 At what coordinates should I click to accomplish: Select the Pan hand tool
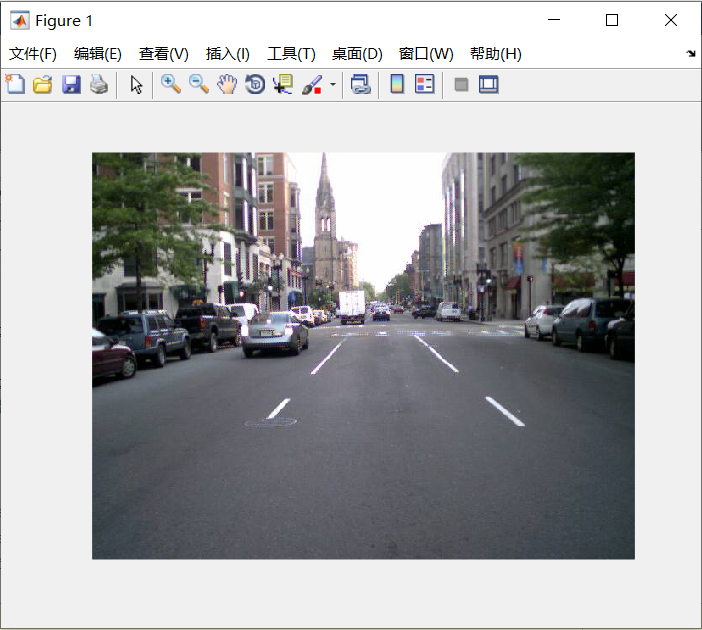pyautogui.click(x=227, y=84)
